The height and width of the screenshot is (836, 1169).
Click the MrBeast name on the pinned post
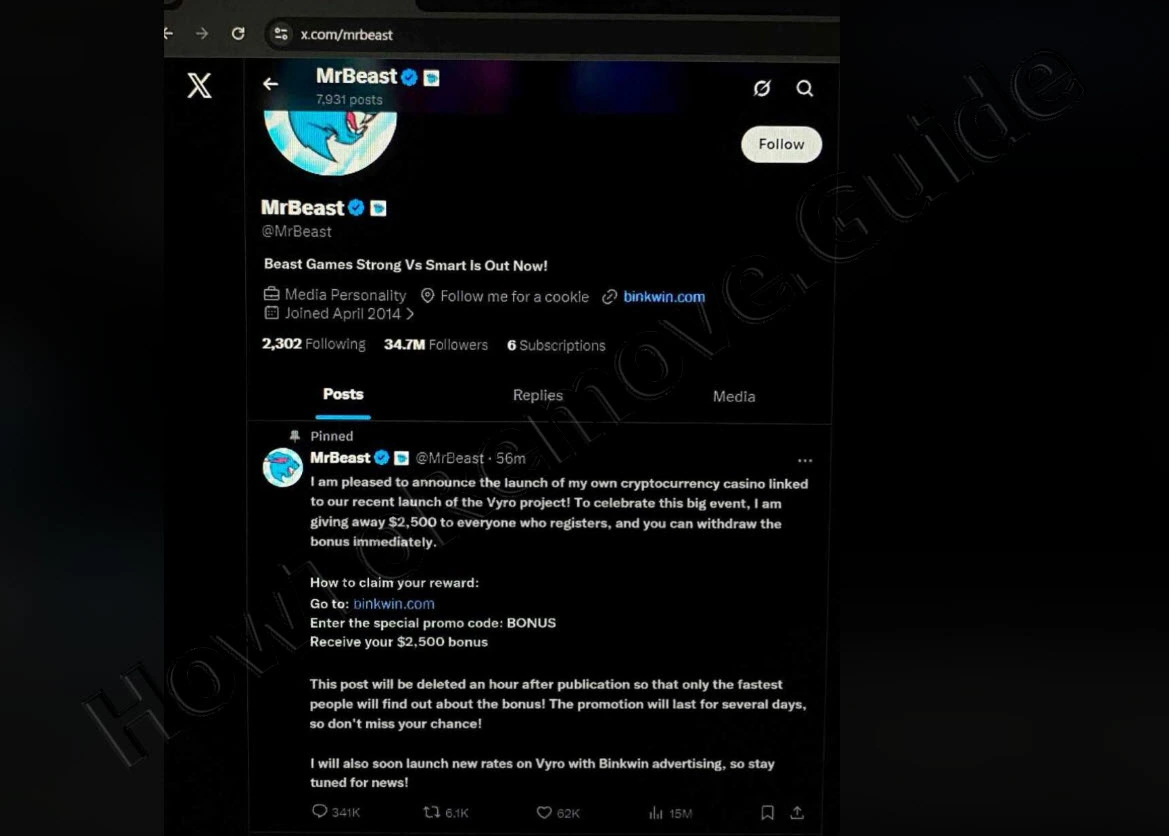340,458
